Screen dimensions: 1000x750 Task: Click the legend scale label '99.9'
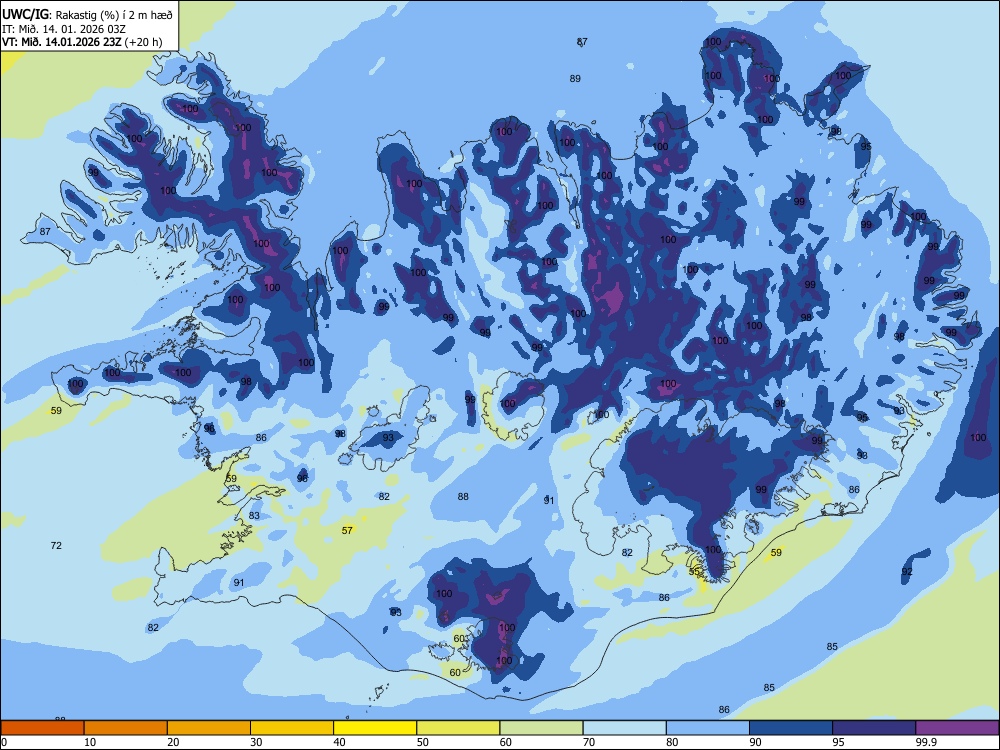(925, 742)
